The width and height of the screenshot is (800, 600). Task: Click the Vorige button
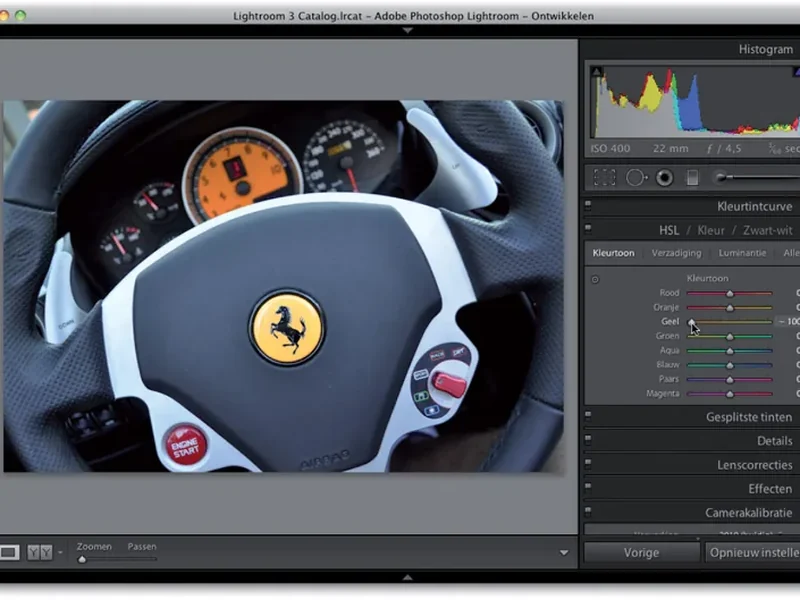click(x=641, y=553)
